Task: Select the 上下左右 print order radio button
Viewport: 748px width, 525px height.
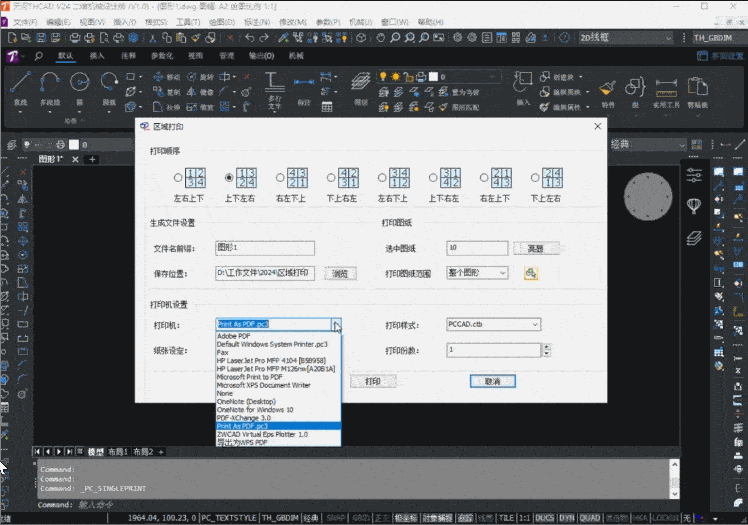Action: tap(229, 177)
